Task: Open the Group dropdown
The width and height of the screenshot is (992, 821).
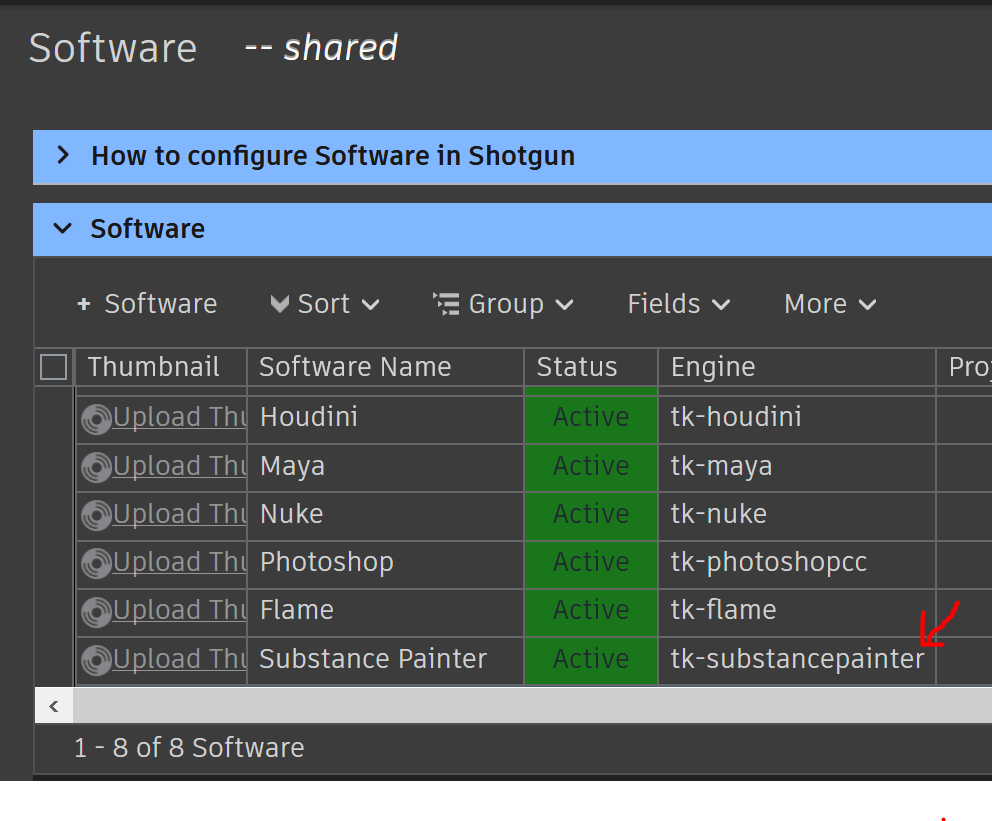Action: [x=504, y=304]
